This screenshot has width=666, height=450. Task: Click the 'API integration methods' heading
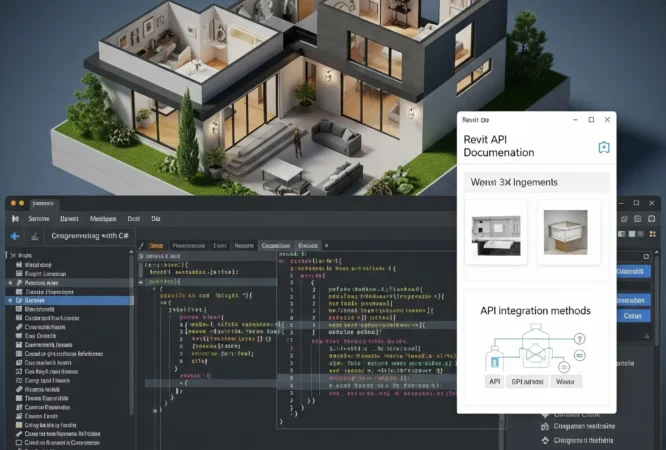[535, 311]
